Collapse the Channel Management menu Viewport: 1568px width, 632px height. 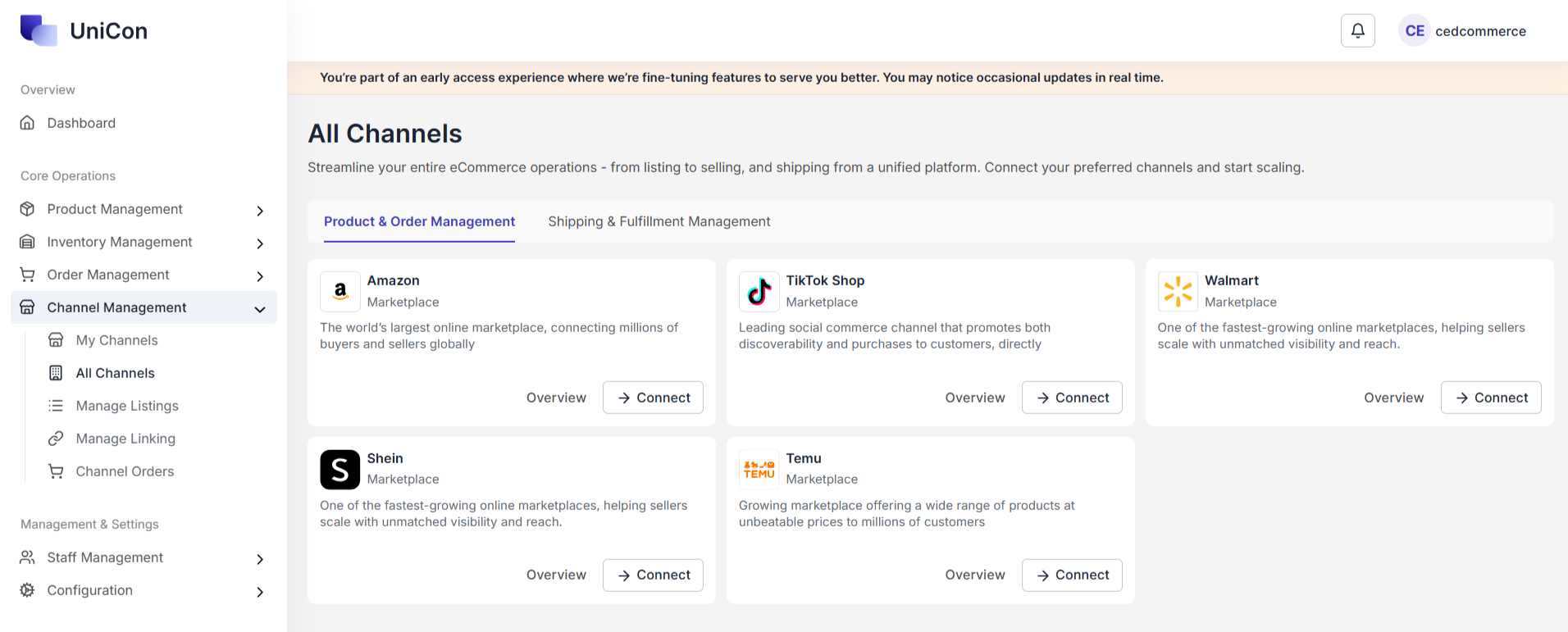point(260,309)
